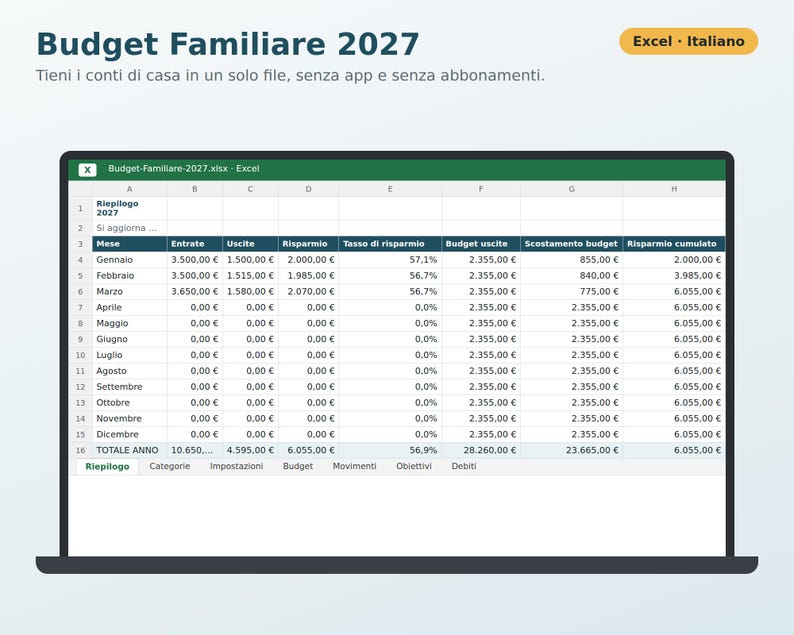Screen dimensions: 794x635
Task: Select the 'Luglio' month cell
Action: coord(130,355)
